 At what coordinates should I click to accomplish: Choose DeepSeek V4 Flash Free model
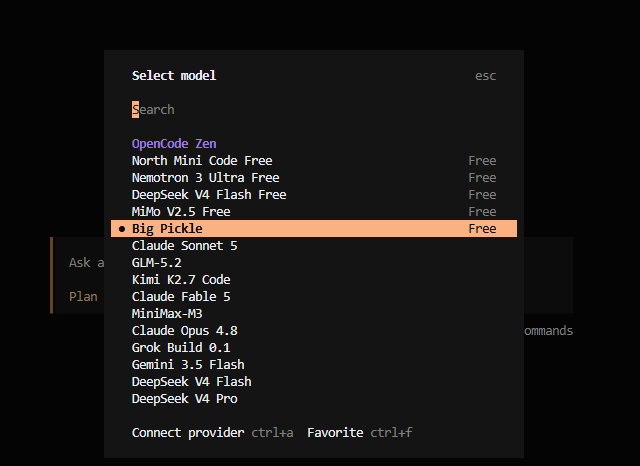[313, 195]
